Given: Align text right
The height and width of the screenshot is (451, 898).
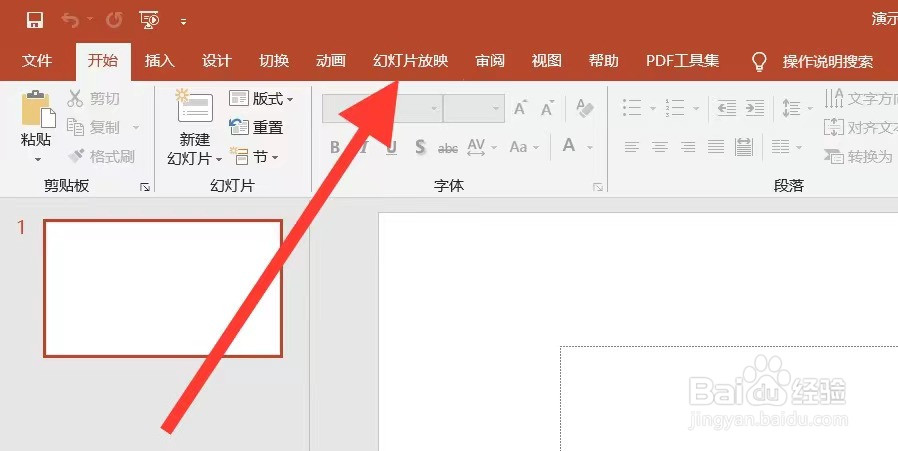Looking at the screenshot, I should [x=687, y=147].
